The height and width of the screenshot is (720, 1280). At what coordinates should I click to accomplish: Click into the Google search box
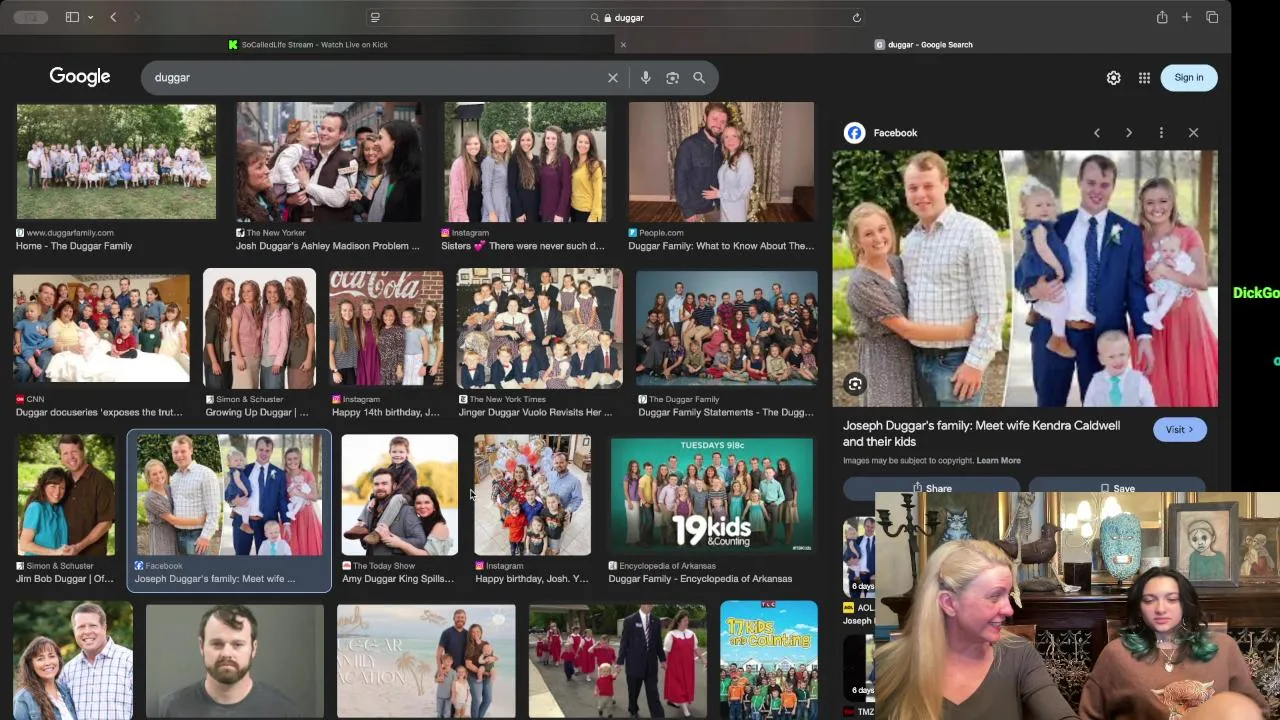point(375,77)
